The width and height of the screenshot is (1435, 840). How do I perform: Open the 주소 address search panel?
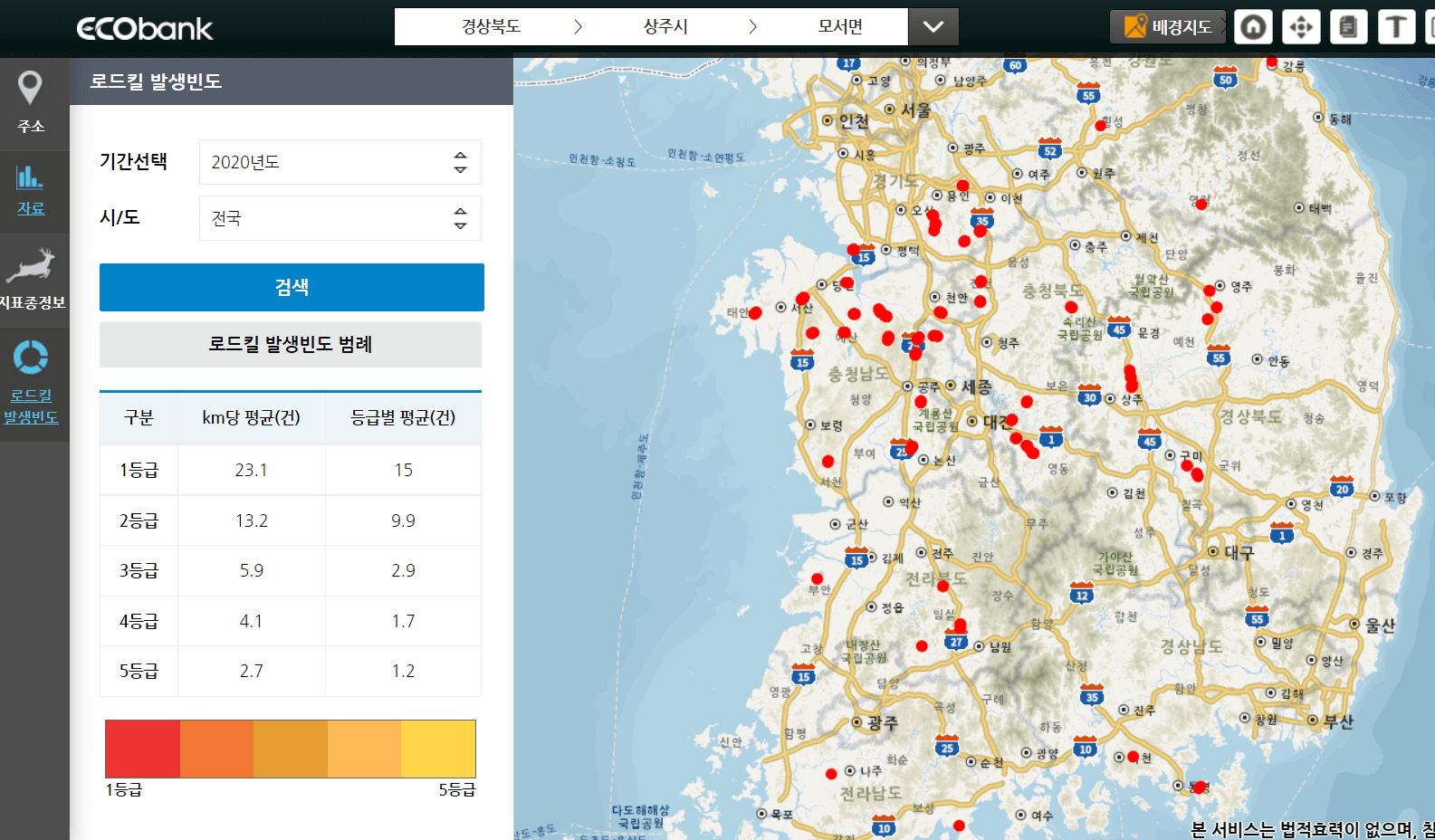coord(31,103)
